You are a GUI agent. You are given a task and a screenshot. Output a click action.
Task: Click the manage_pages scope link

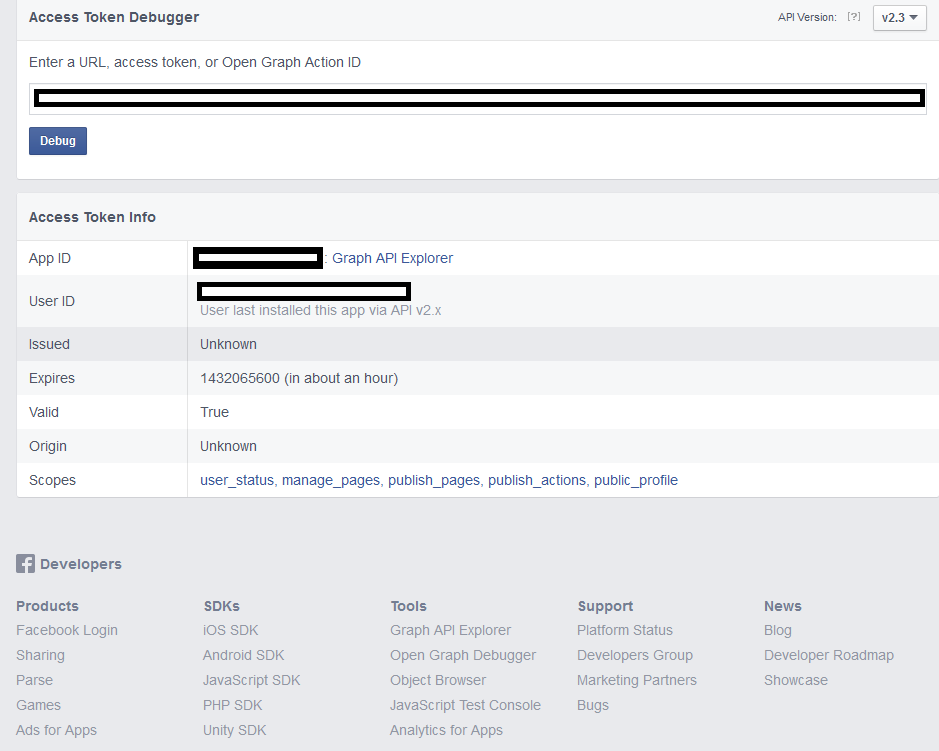click(x=331, y=480)
